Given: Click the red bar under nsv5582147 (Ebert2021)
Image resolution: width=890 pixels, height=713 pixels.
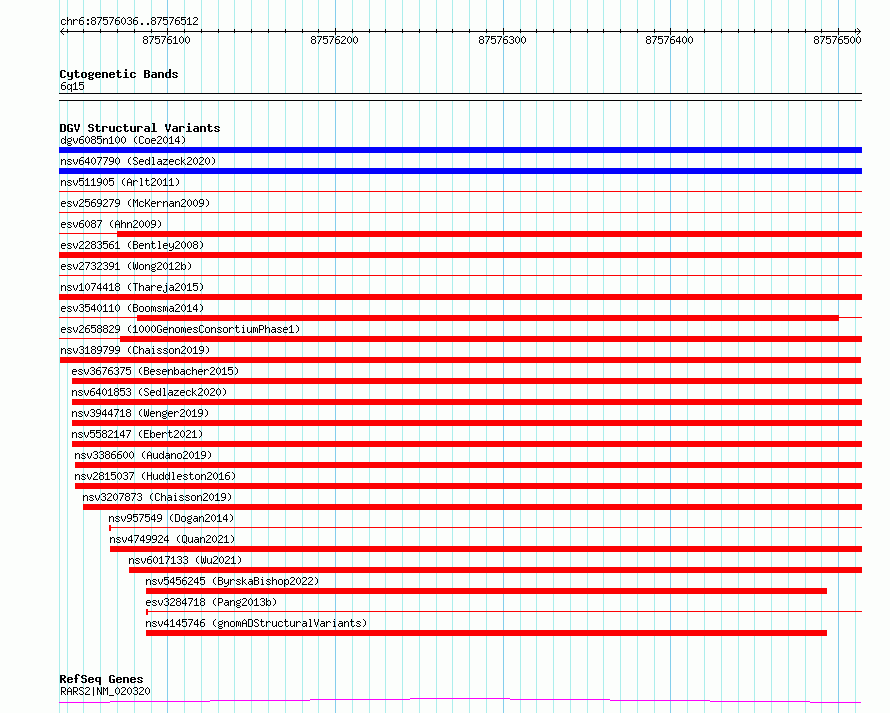Looking at the screenshot, I should [x=467, y=444].
